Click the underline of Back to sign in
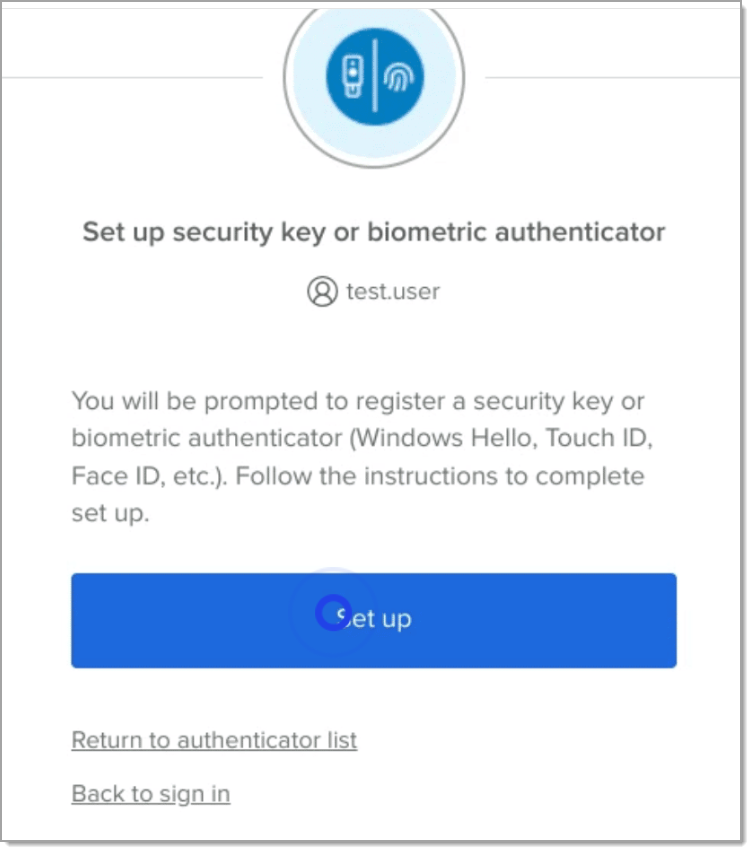Screen dimensions: 752x852 tap(150, 805)
